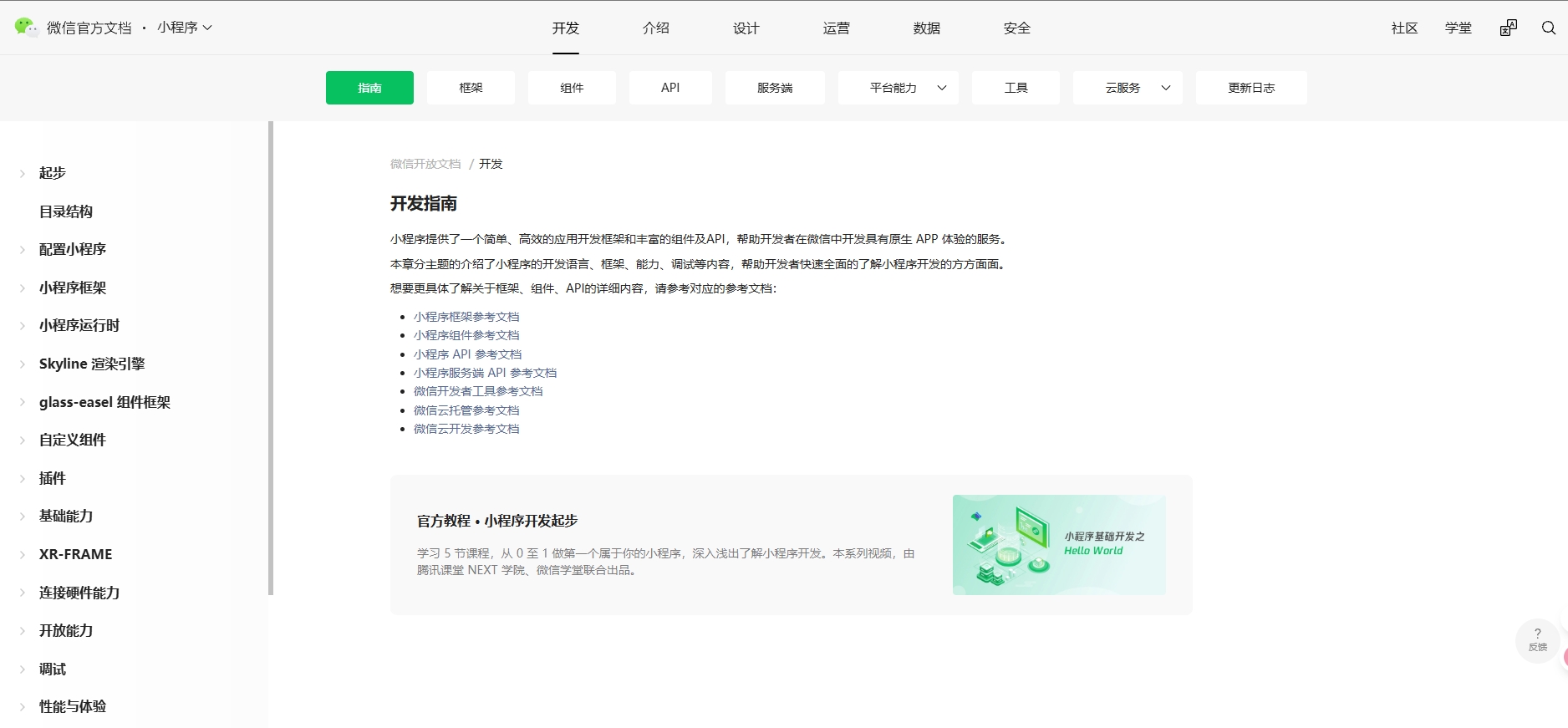Expand the XR-FRAME chevron

point(23,555)
